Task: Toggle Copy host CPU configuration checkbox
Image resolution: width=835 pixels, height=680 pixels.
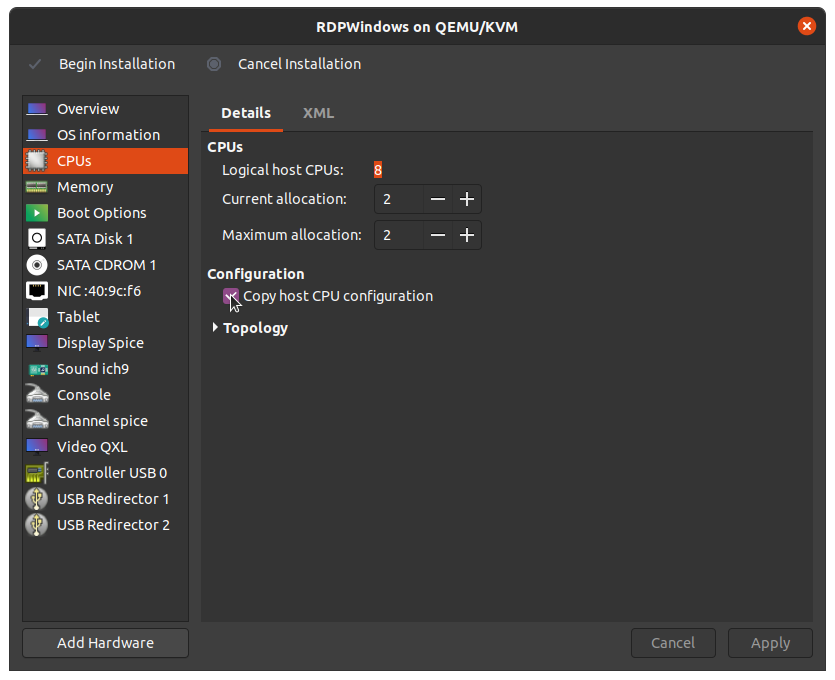Action: coord(231,296)
